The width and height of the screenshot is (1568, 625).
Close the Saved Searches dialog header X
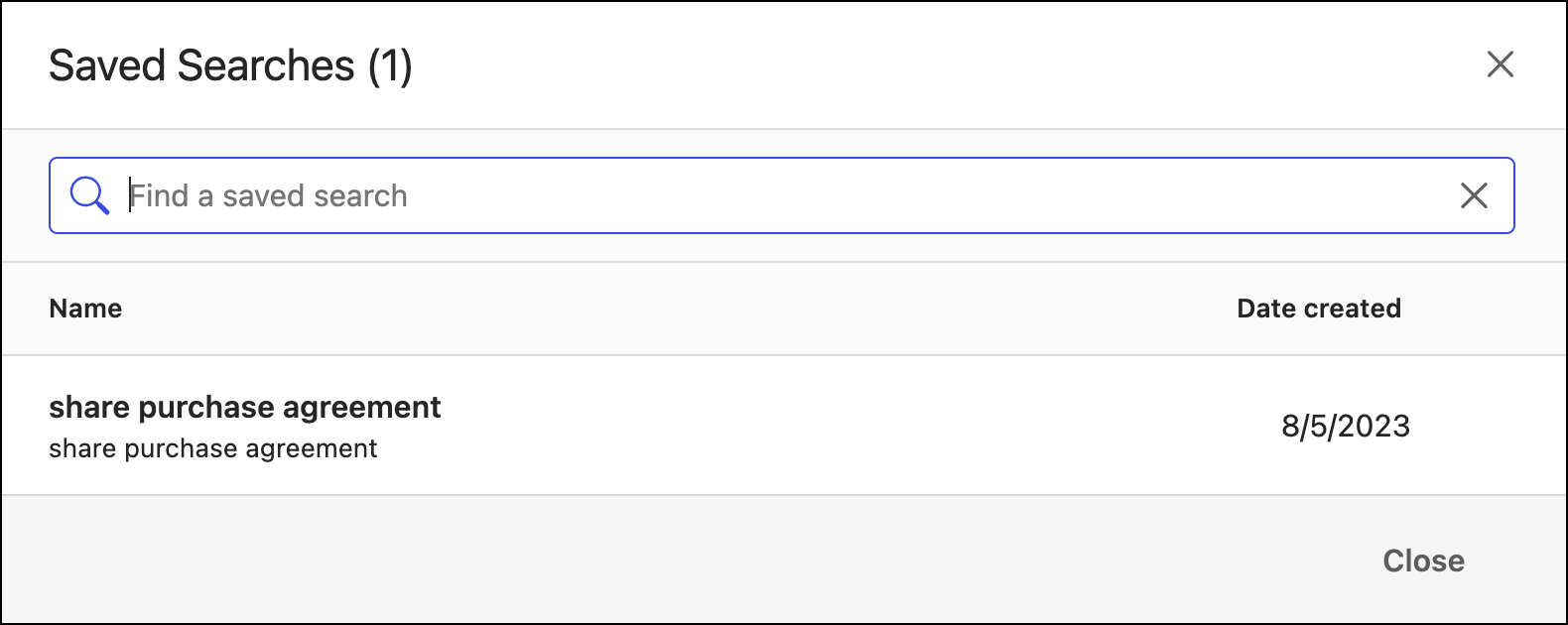pos(1500,64)
